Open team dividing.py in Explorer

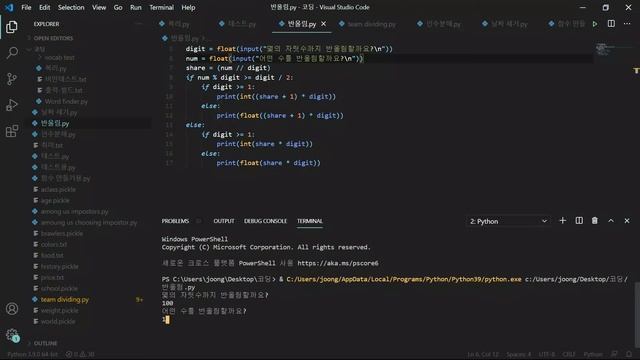[x=64, y=299]
